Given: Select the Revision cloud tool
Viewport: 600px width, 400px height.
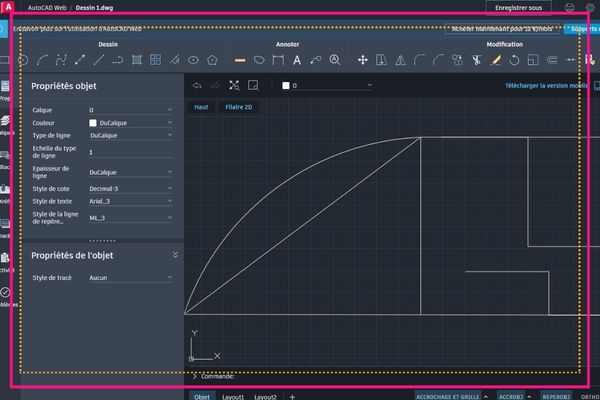Looking at the screenshot, I should [259, 60].
